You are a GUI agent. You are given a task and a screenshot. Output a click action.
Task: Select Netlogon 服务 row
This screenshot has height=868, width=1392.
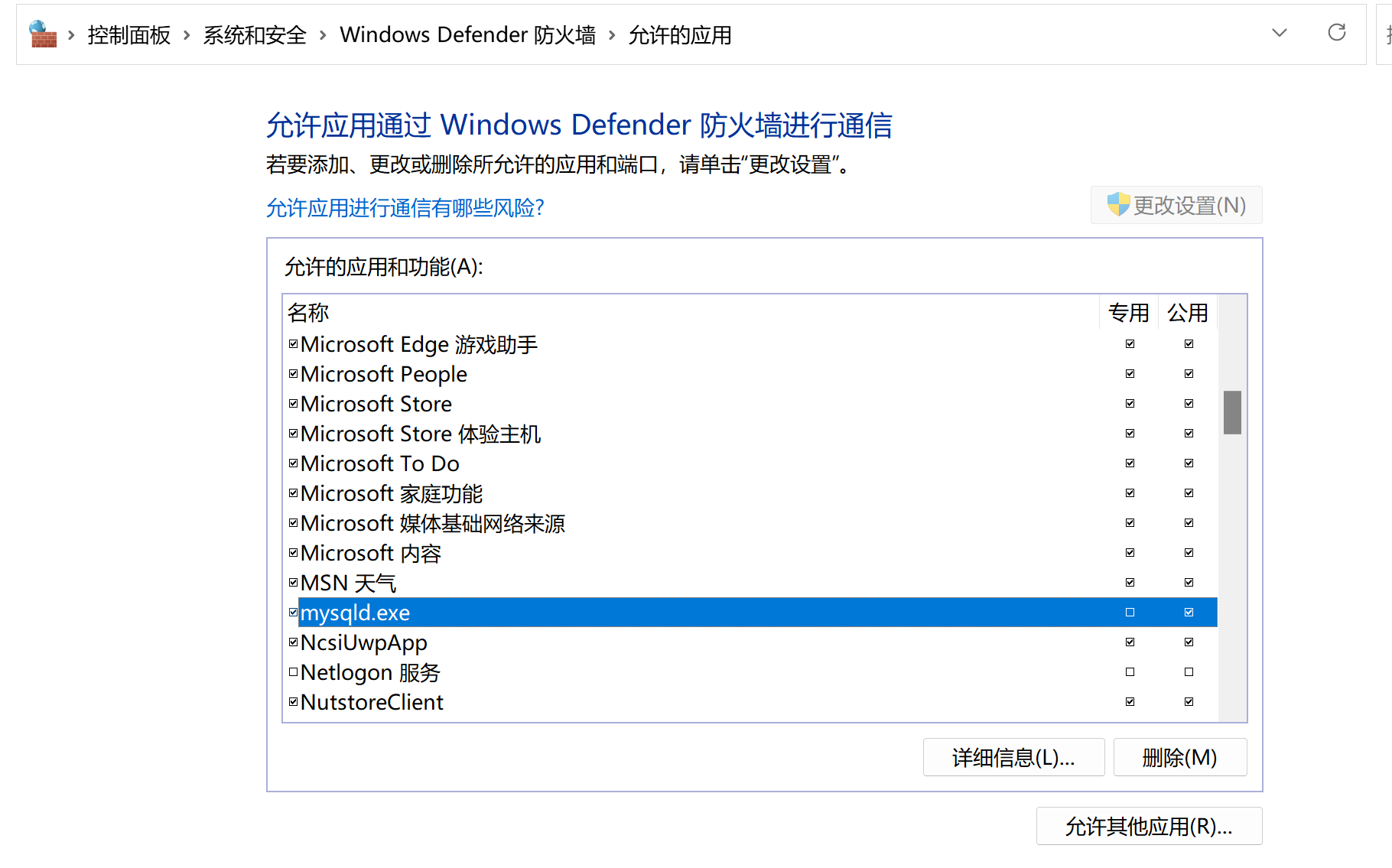point(750,672)
